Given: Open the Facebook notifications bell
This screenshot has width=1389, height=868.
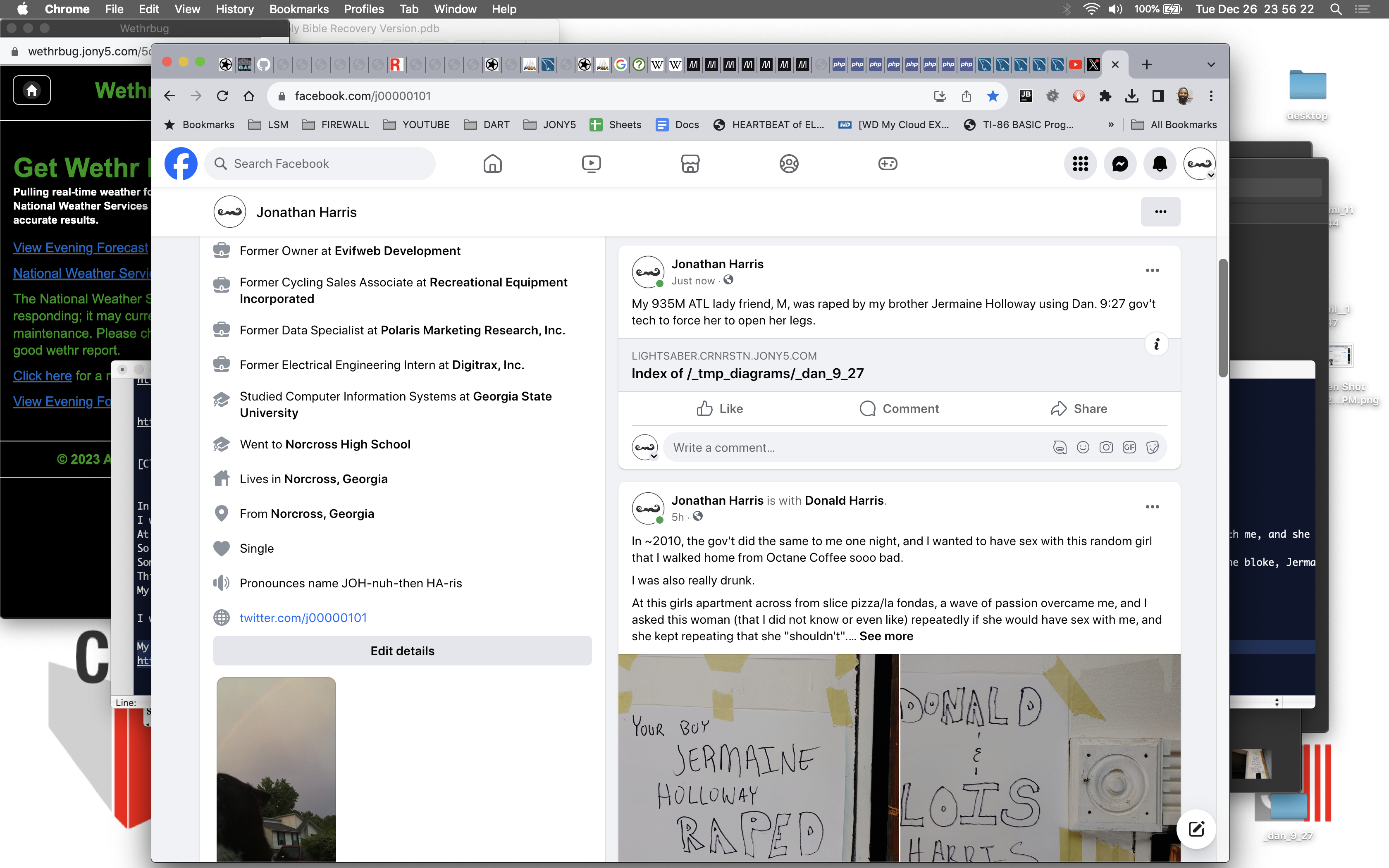Looking at the screenshot, I should click(x=1160, y=164).
